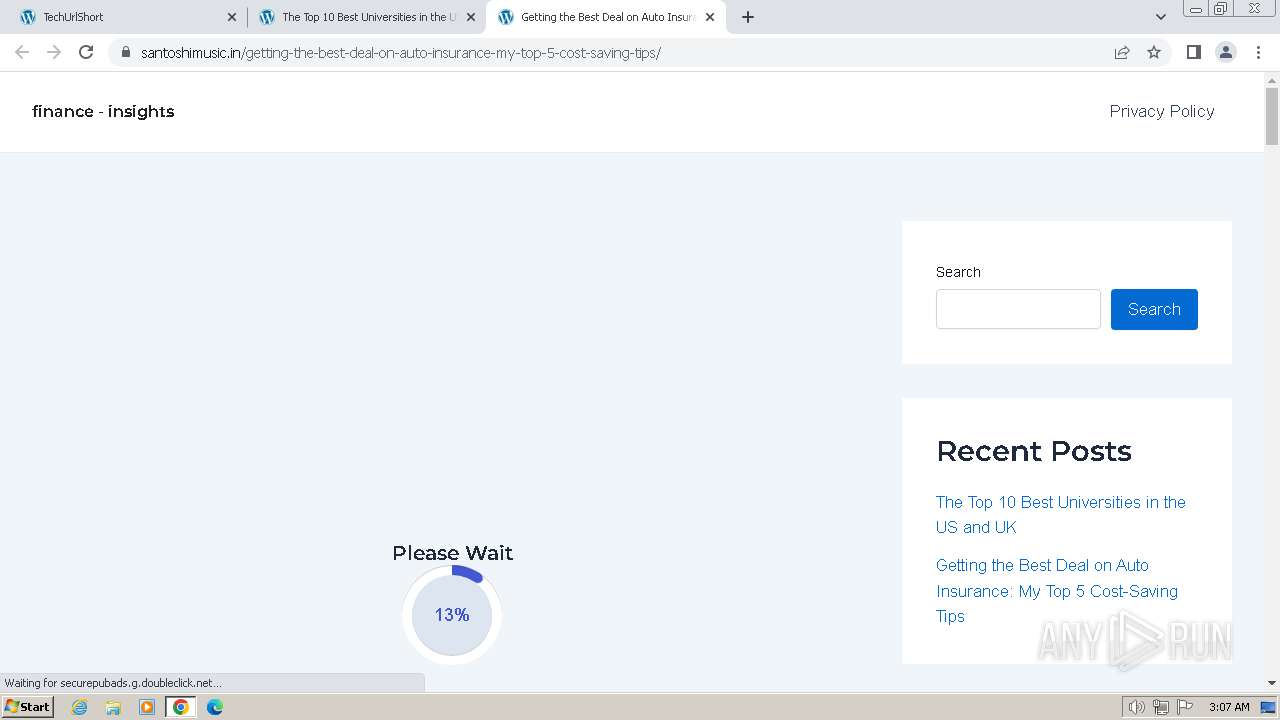The width and height of the screenshot is (1280, 720).
Task: Close the TechUrlShort tab
Action: tap(232, 17)
